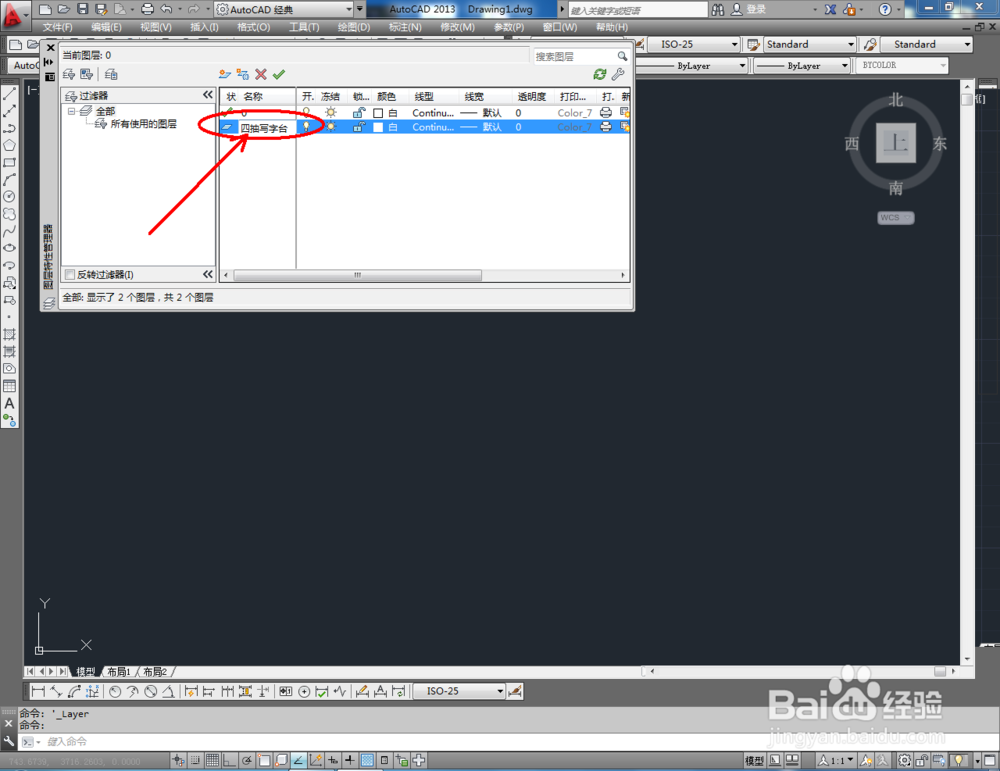1000x771 pixels.
Task: Select the Line tool in draw toolbar
Action: point(10,94)
